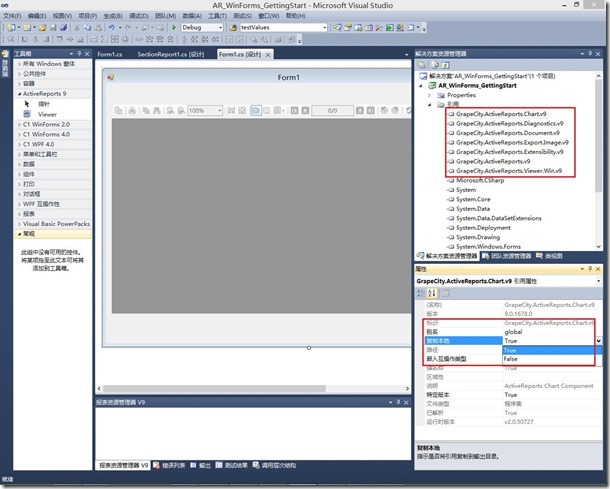
Task: Open the 文件(F) menu
Action: pyautogui.click(x=12, y=16)
